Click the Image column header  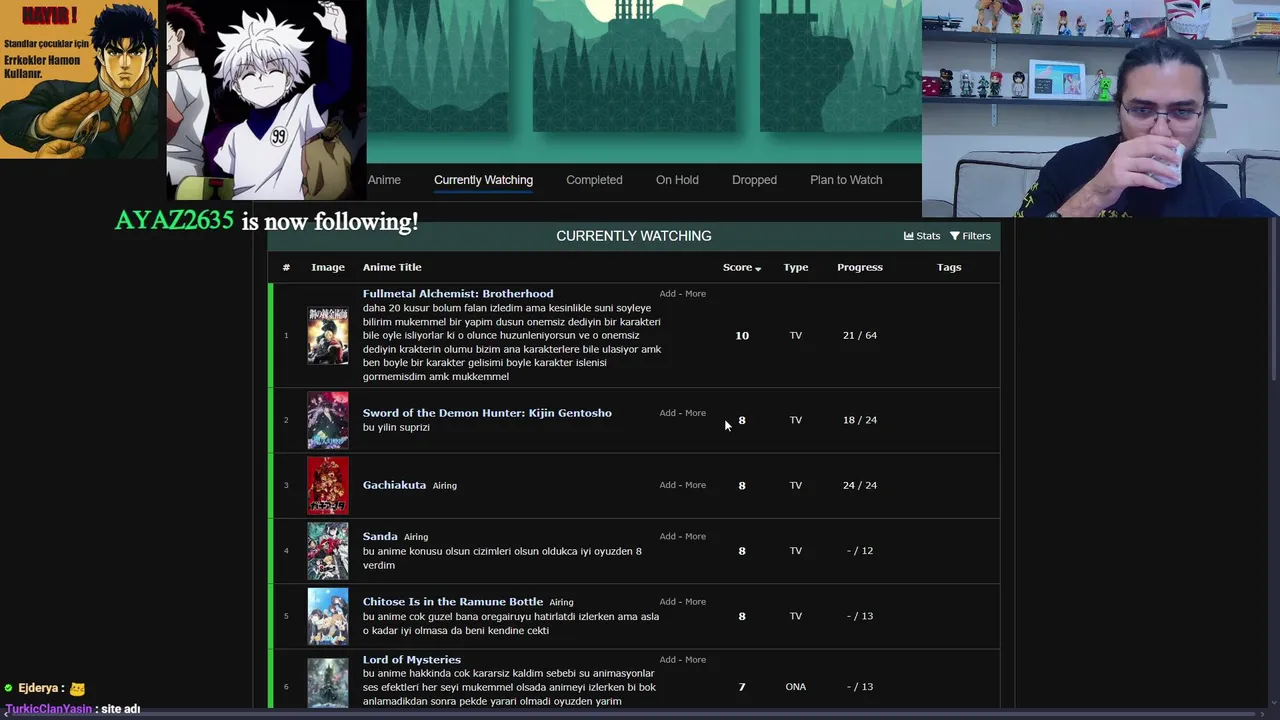[x=328, y=268]
